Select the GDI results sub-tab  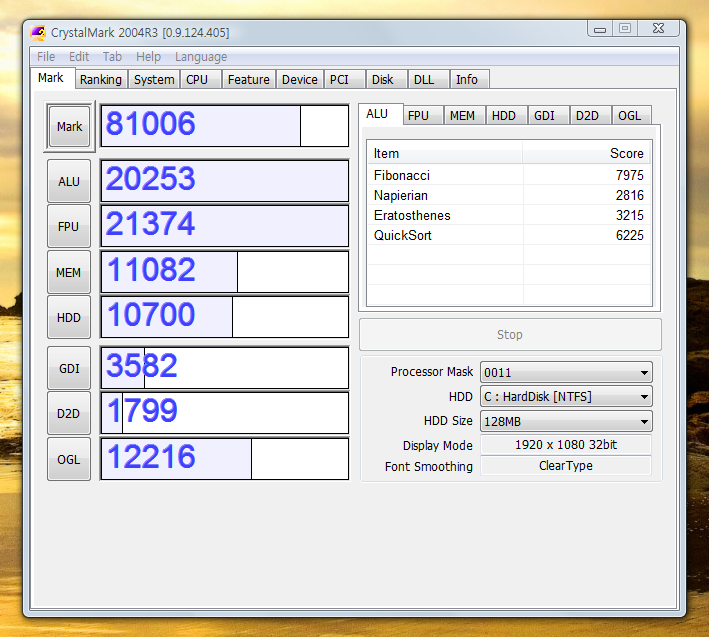tap(548, 116)
